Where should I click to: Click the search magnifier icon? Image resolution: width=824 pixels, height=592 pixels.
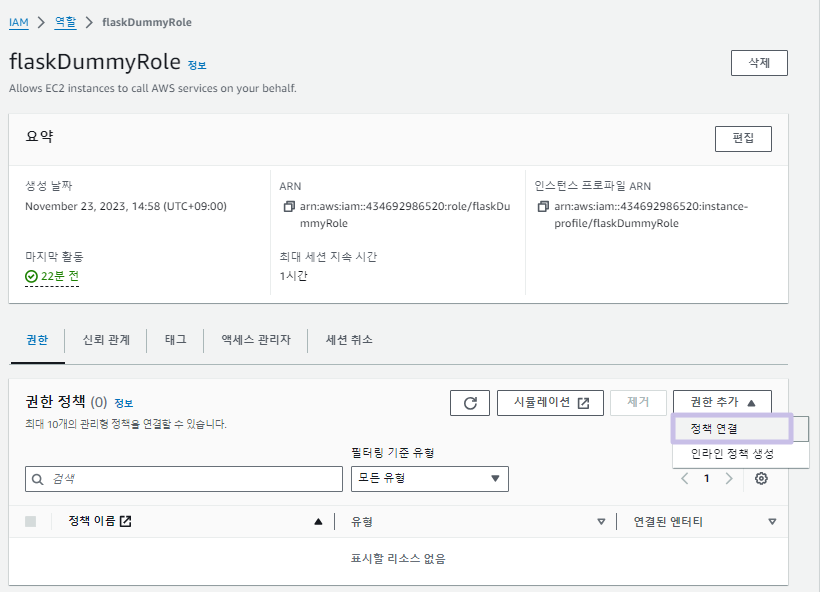pos(37,479)
